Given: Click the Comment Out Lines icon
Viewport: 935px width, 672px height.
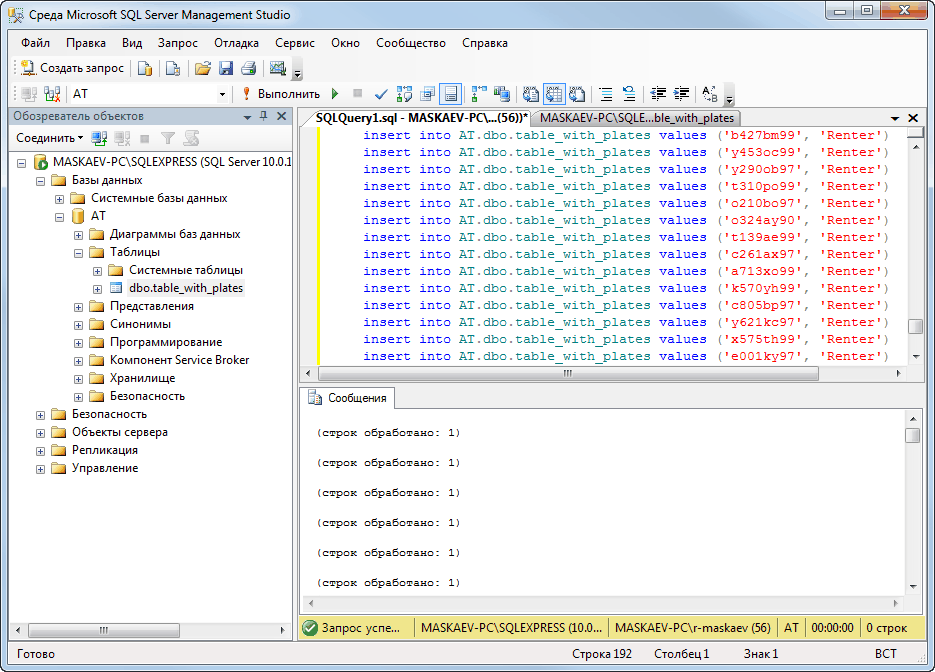Looking at the screenshot, I should (x=606, y=94).
